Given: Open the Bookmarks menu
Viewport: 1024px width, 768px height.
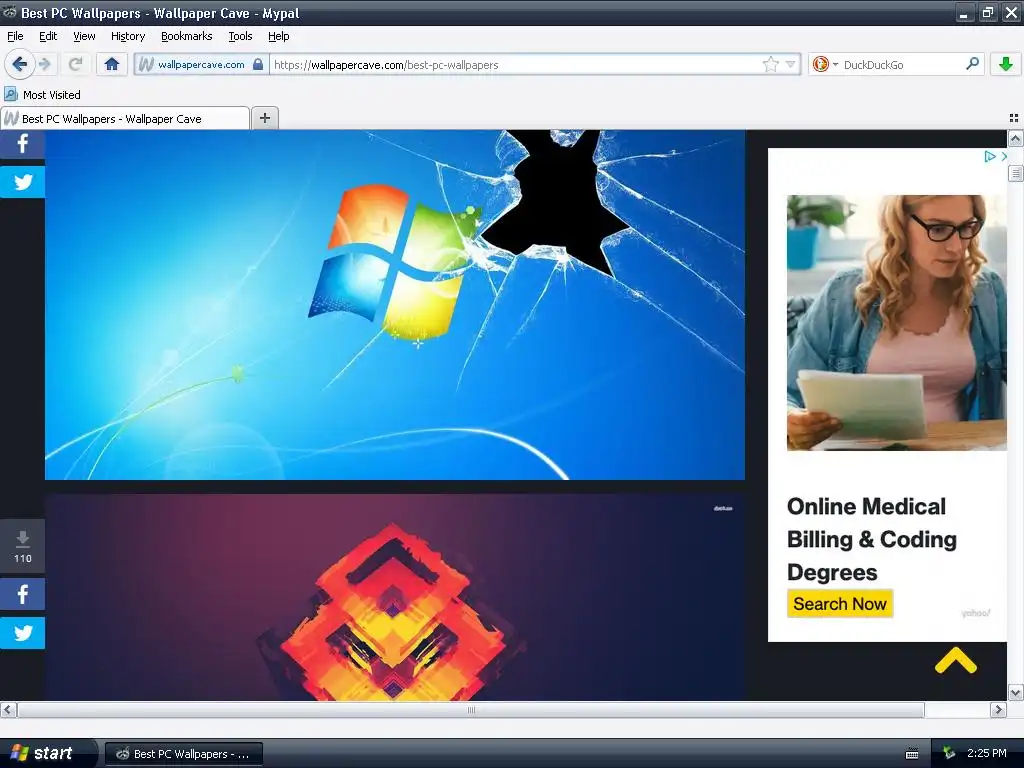Looking at the screenshot, I should [187, 36].
